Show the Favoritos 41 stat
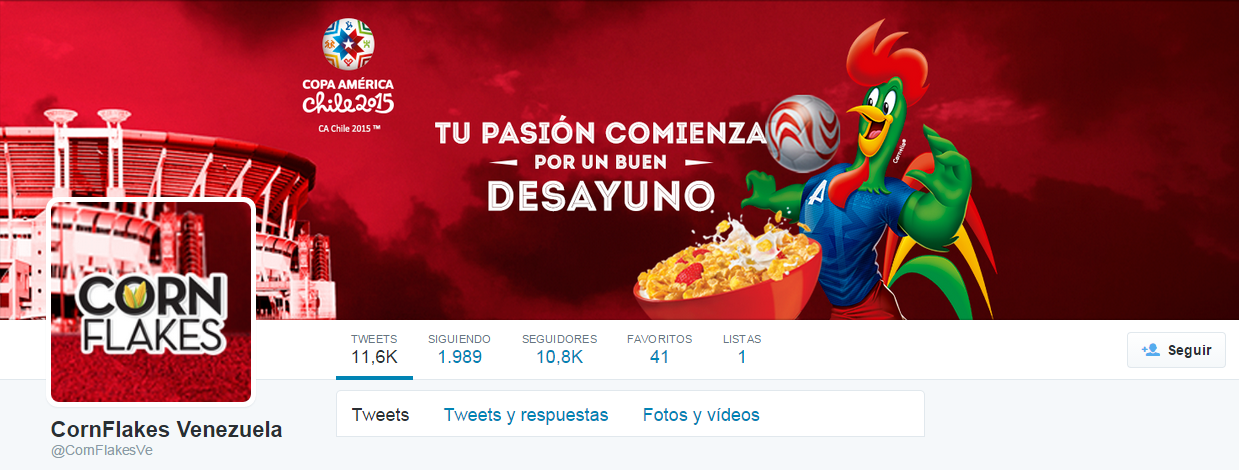 coord(659,349)
